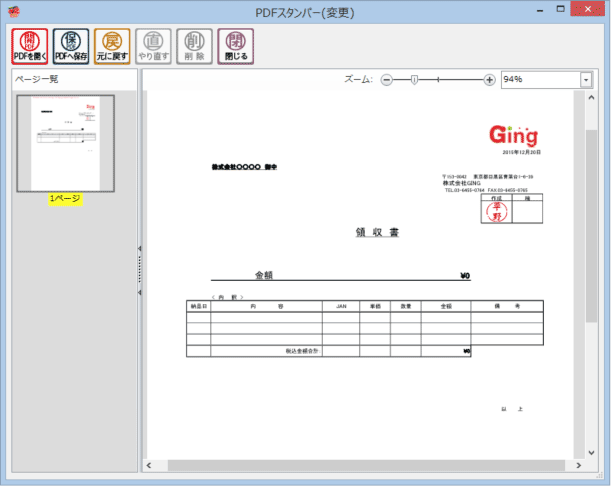Click the horizontal scrollbar thumb
This screenshot has height=486, width=611.
[366, 465]
